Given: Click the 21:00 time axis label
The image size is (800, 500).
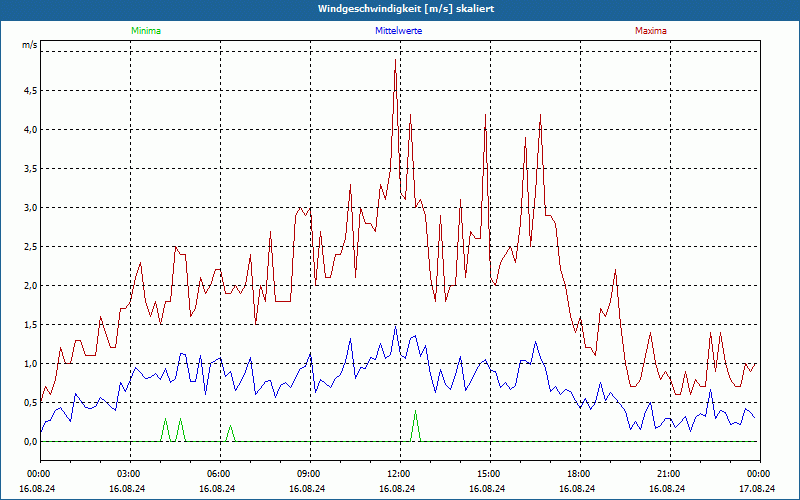Looking at the screenshot, I should click(669, 473).
